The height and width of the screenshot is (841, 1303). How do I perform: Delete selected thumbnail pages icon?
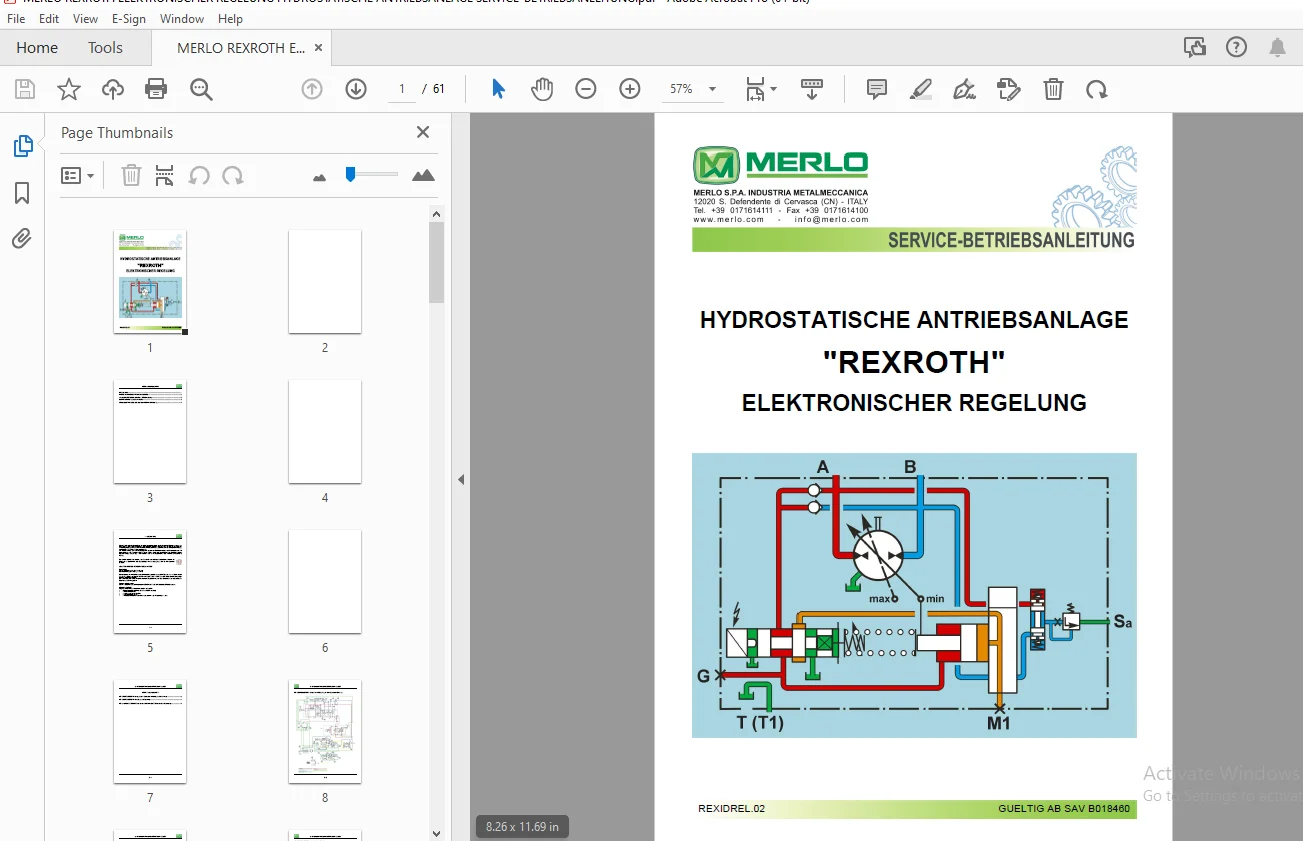[131, 176]
